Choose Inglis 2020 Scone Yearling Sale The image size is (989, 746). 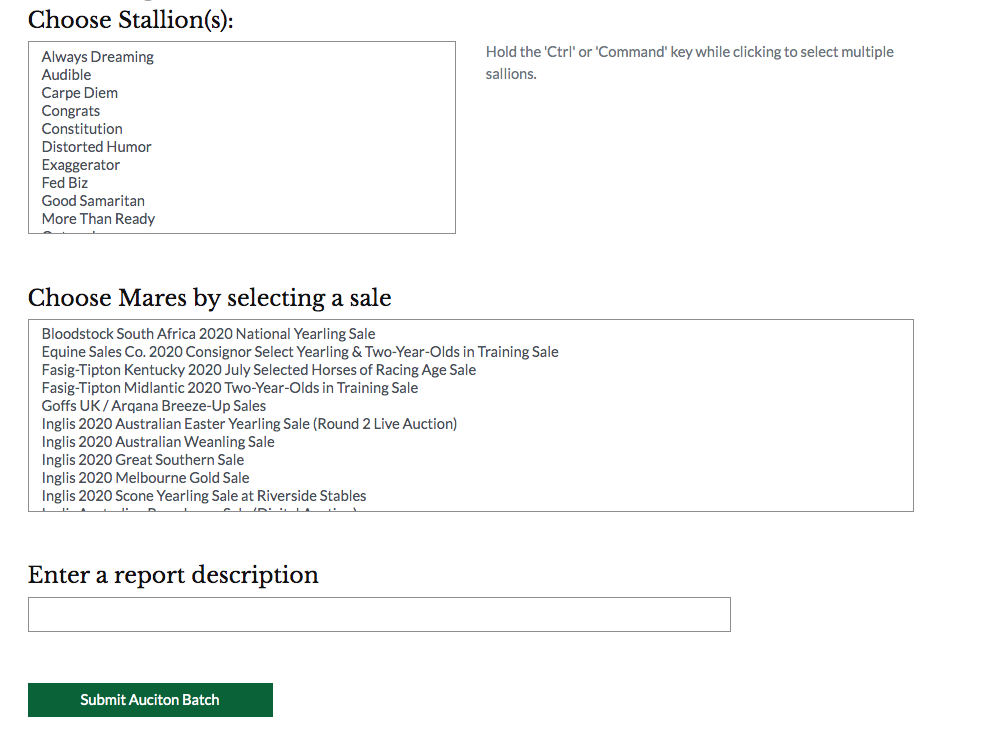pyautogui.click(x=204, y=496)
